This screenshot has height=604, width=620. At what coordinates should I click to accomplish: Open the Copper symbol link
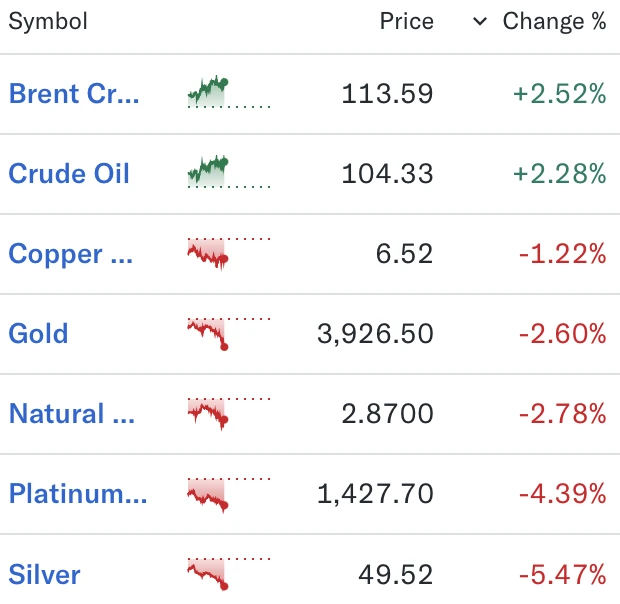[70, 254]
